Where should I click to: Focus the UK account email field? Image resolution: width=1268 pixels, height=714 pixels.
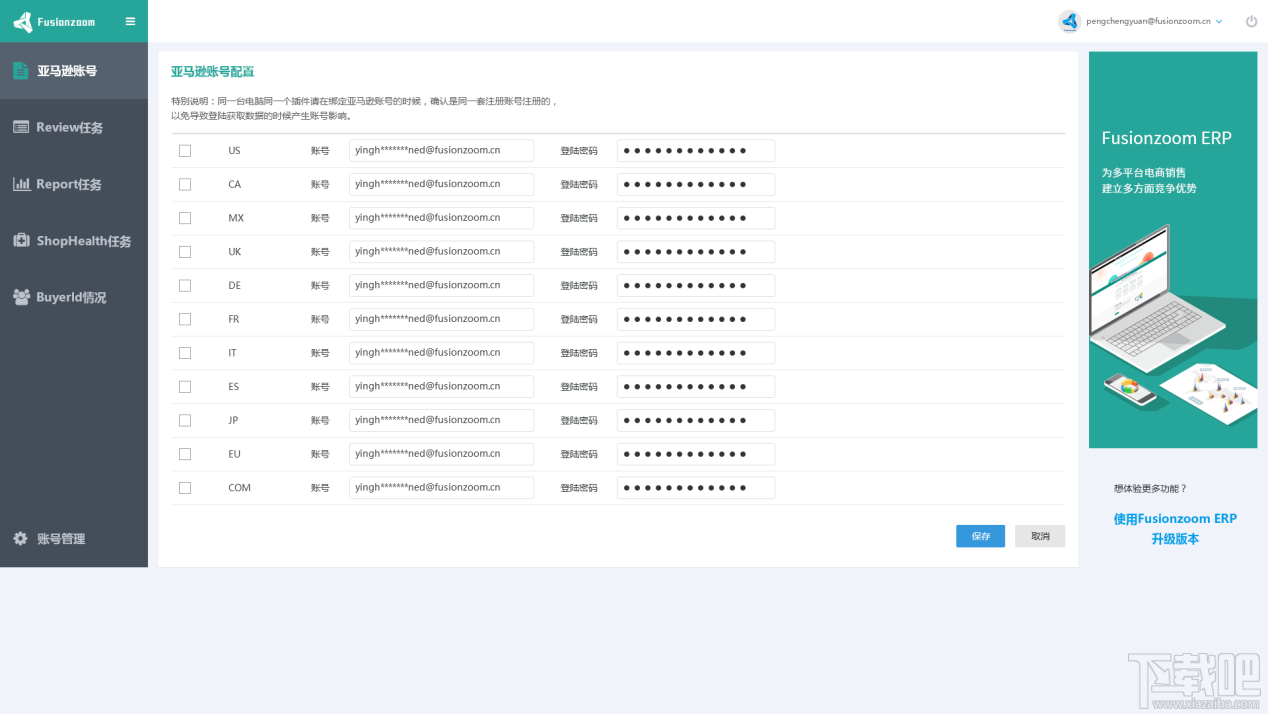point(441,252)
